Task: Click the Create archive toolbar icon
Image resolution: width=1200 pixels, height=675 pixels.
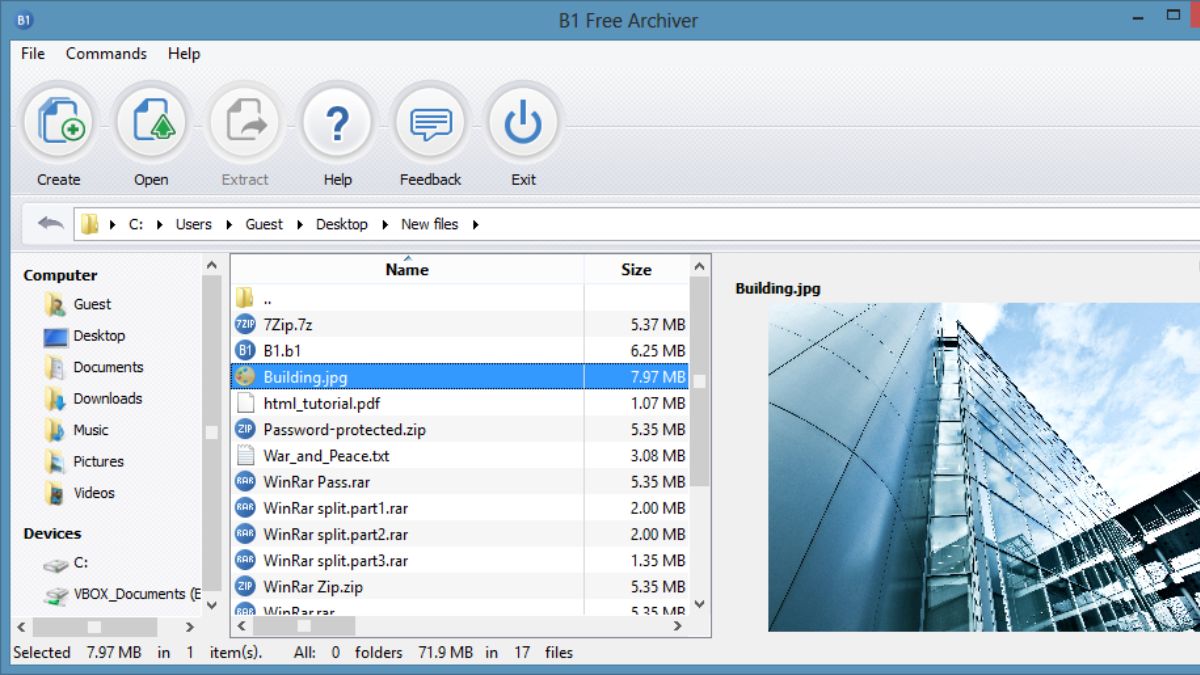Action: [60, 124]
